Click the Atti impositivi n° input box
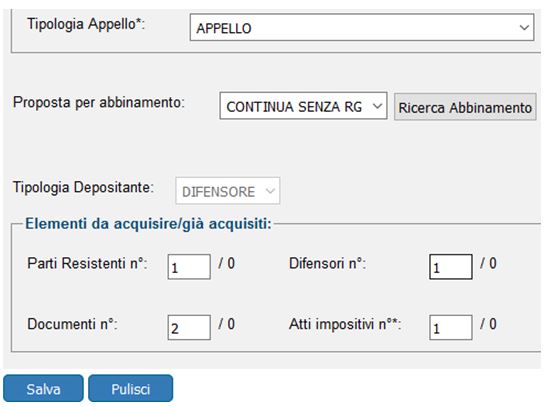 451,327
